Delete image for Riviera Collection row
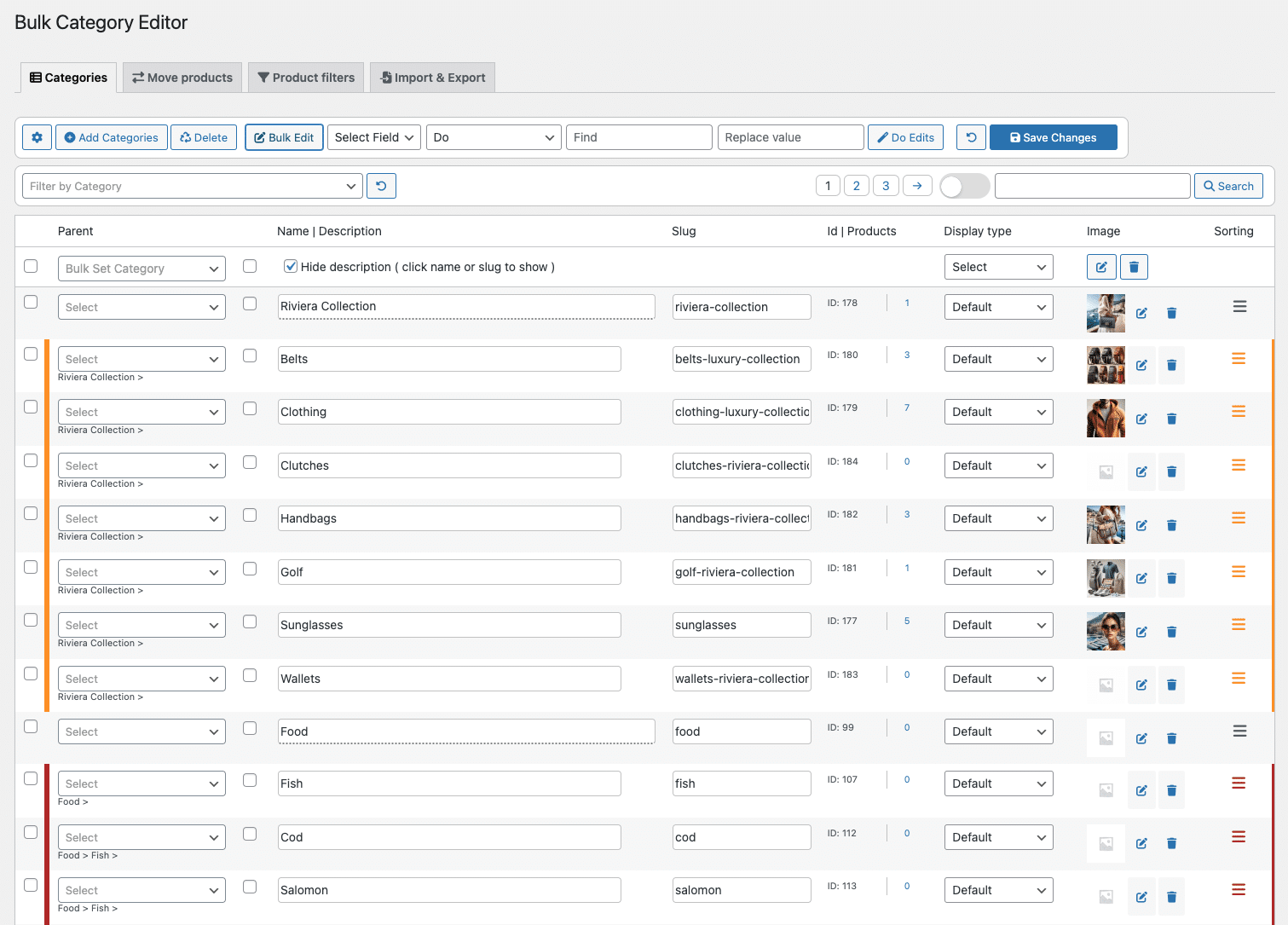Image resolution: width=1288 pixels, height=925 pixels. tap(1171, 313)
